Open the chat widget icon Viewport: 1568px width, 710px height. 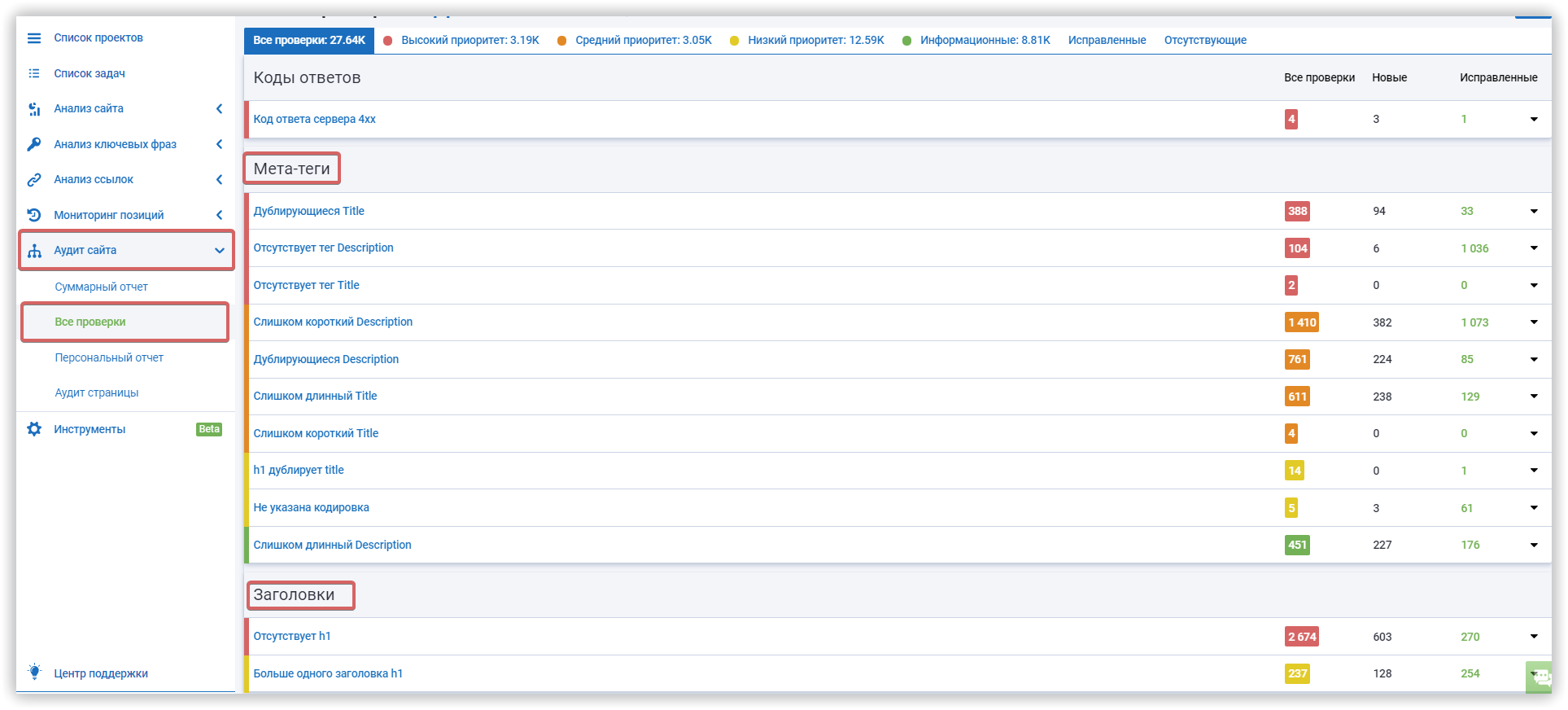pos(1540,677)
